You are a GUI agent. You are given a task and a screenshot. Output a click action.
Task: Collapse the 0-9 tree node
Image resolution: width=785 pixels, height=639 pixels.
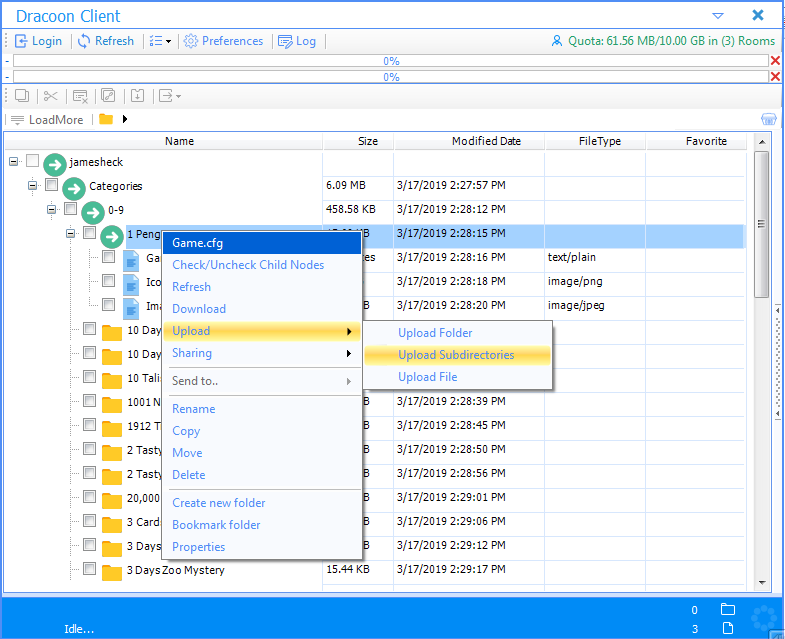(52, 209)
